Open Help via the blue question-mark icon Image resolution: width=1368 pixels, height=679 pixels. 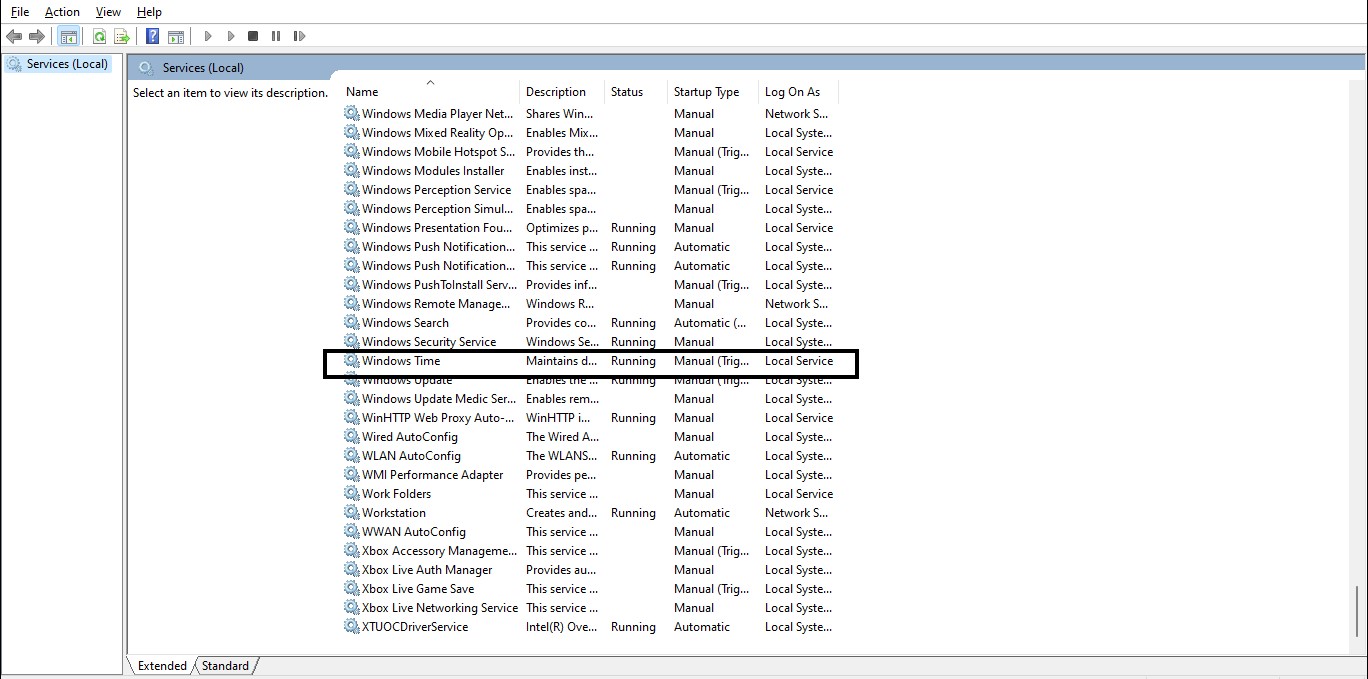click(152, 37)
